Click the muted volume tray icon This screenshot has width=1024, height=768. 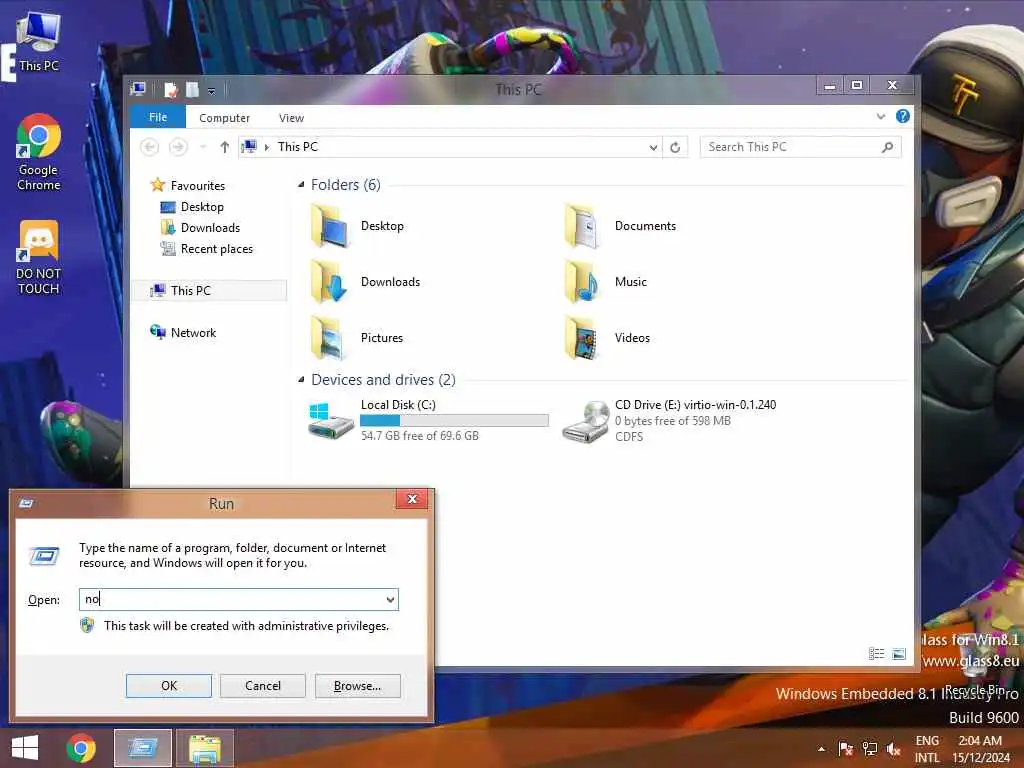click(893, 749)
